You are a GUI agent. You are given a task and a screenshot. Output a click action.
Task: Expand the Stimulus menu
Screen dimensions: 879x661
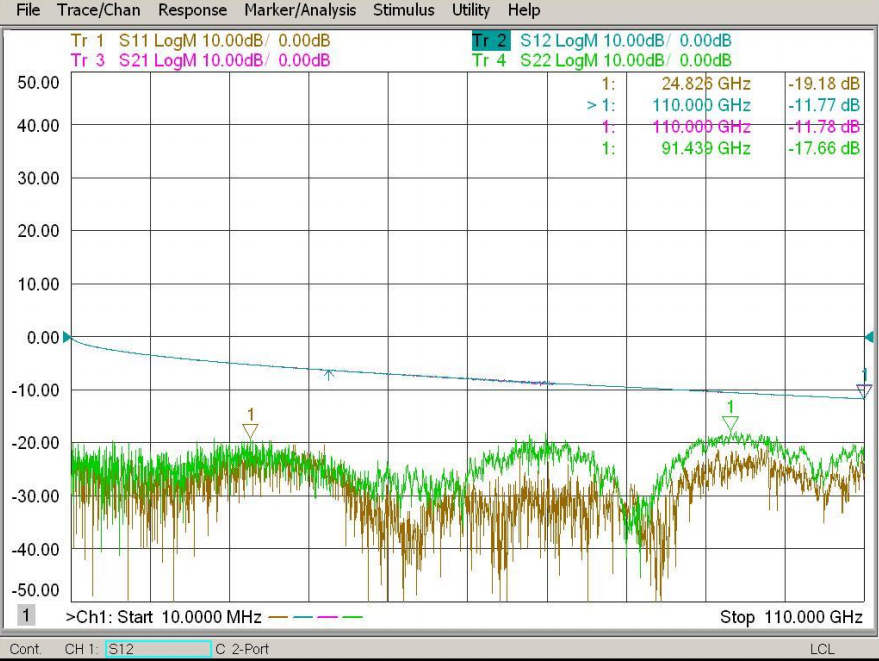pyautogui.click(x=403, y=10)
